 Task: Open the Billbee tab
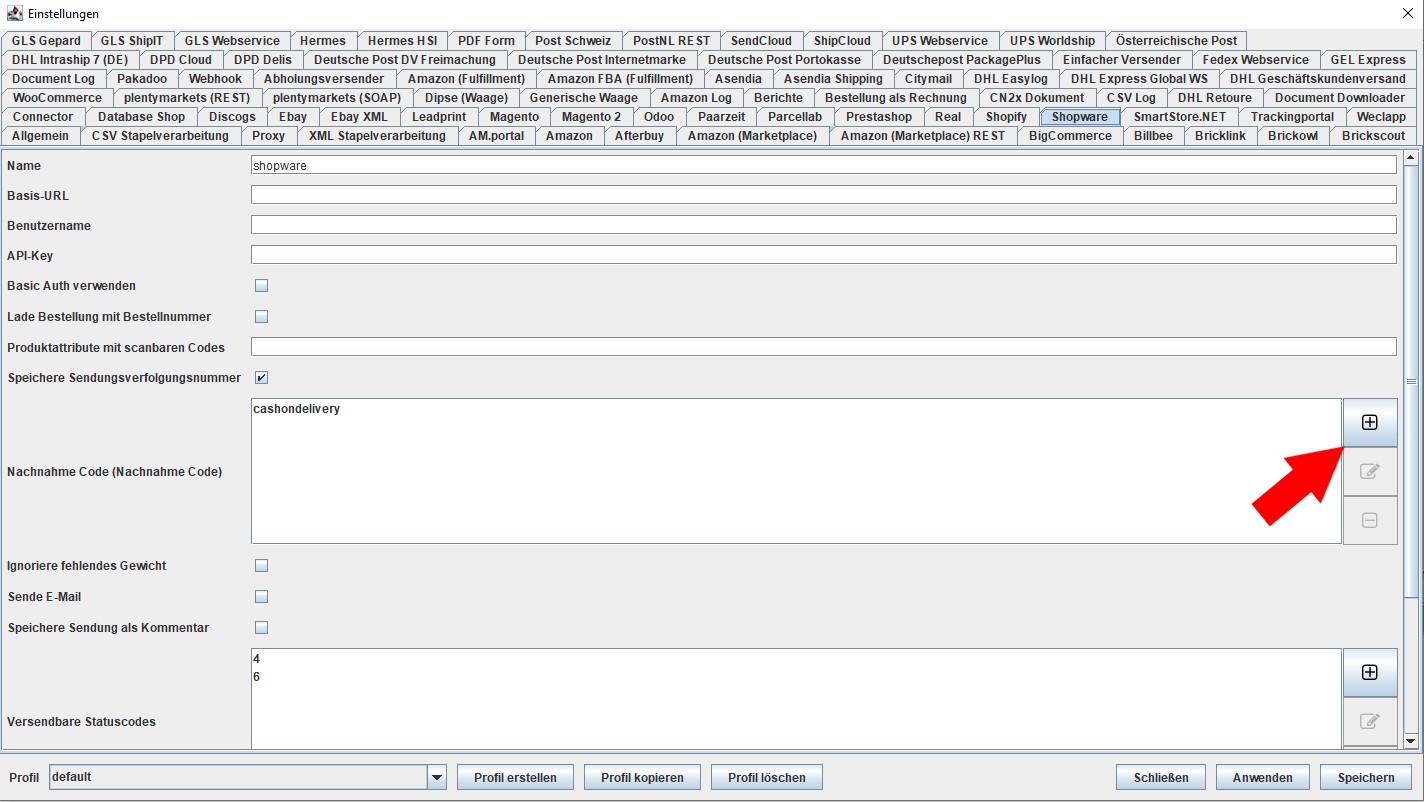1153,136
